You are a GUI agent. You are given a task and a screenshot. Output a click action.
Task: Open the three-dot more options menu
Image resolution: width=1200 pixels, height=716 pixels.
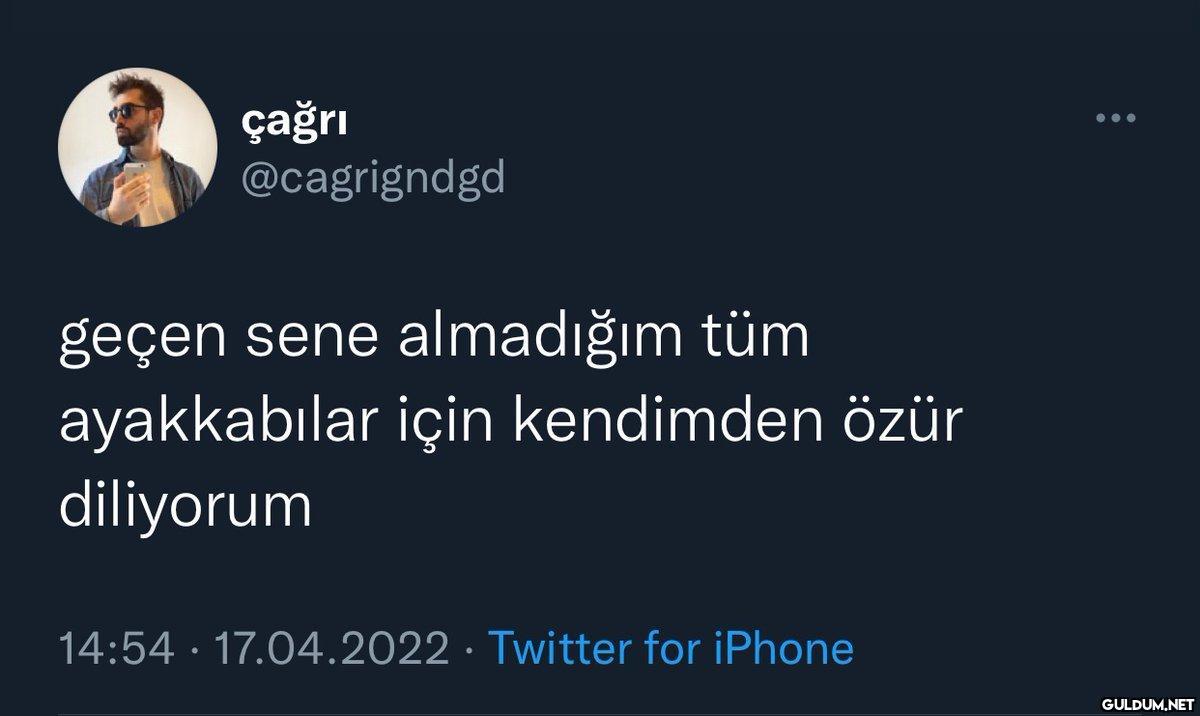[x=1116, y=119]
